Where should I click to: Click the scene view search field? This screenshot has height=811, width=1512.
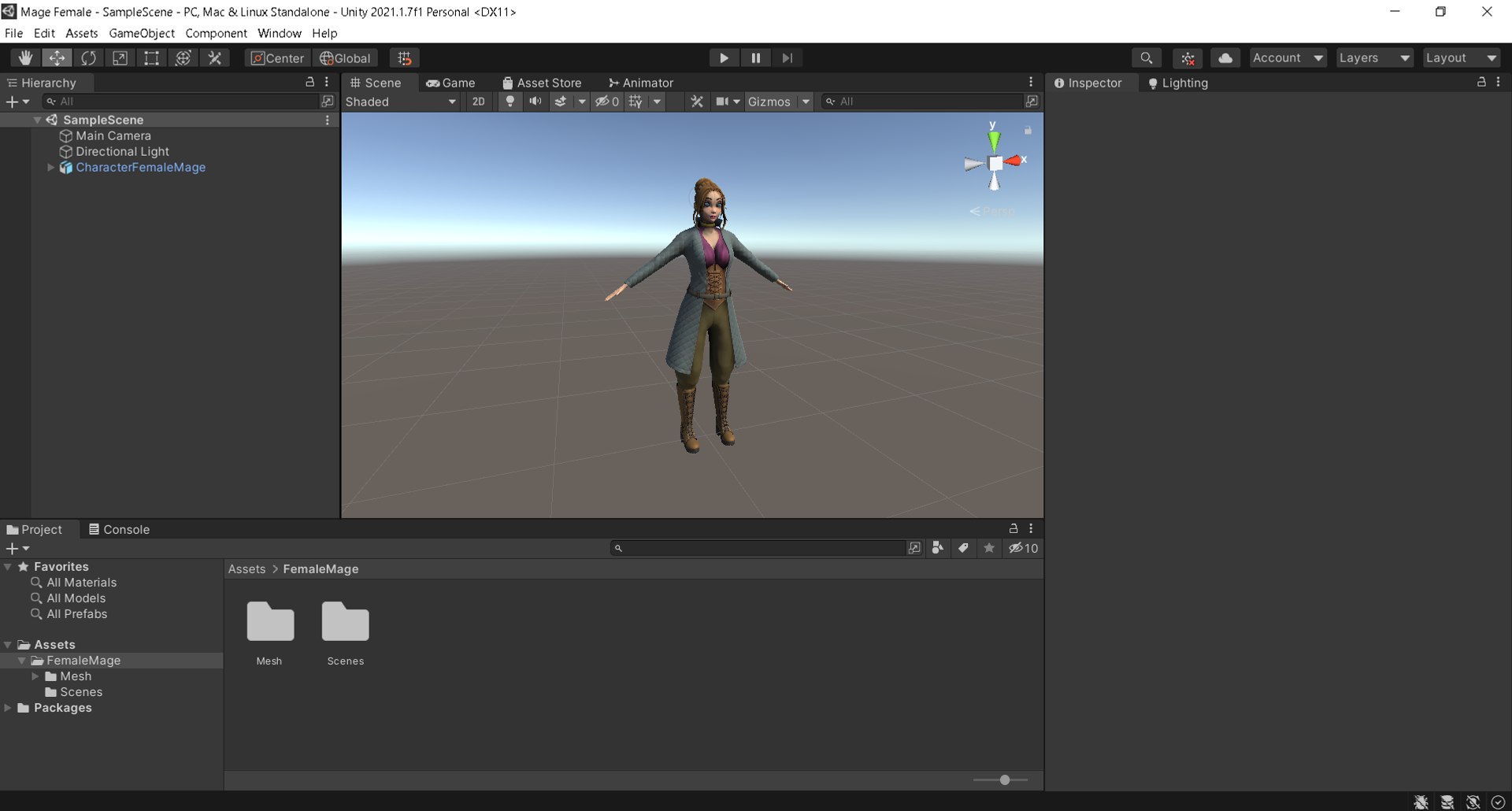click(x=923, y=102)
